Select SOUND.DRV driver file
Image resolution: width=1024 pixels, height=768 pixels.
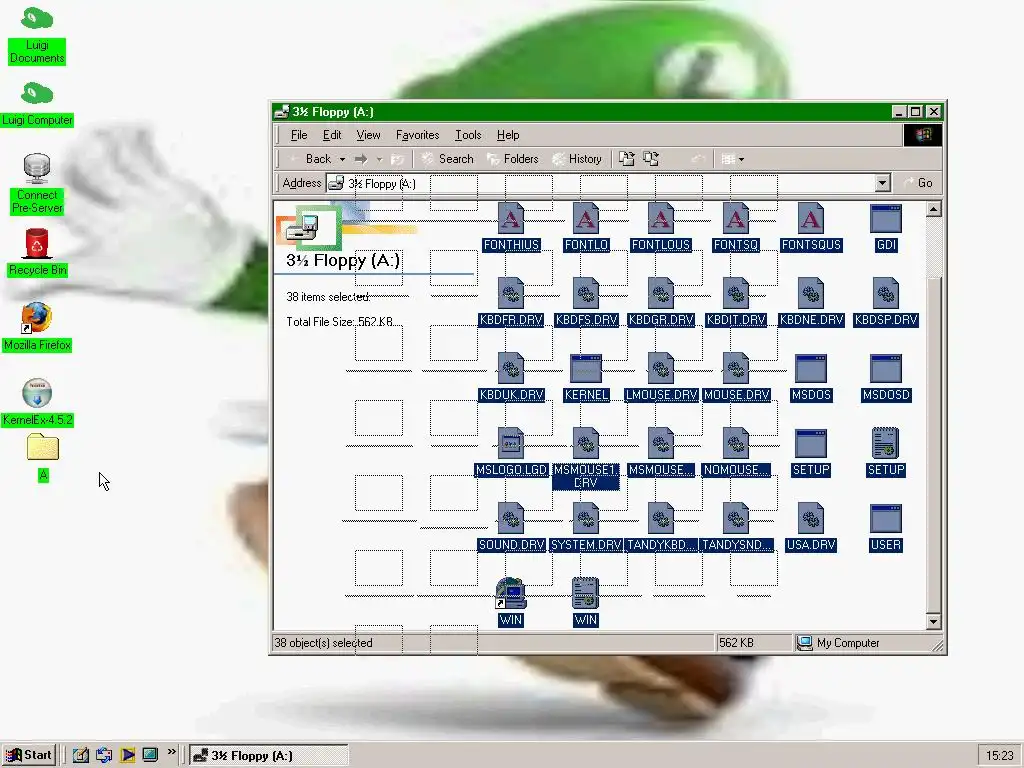click(511, 527)
